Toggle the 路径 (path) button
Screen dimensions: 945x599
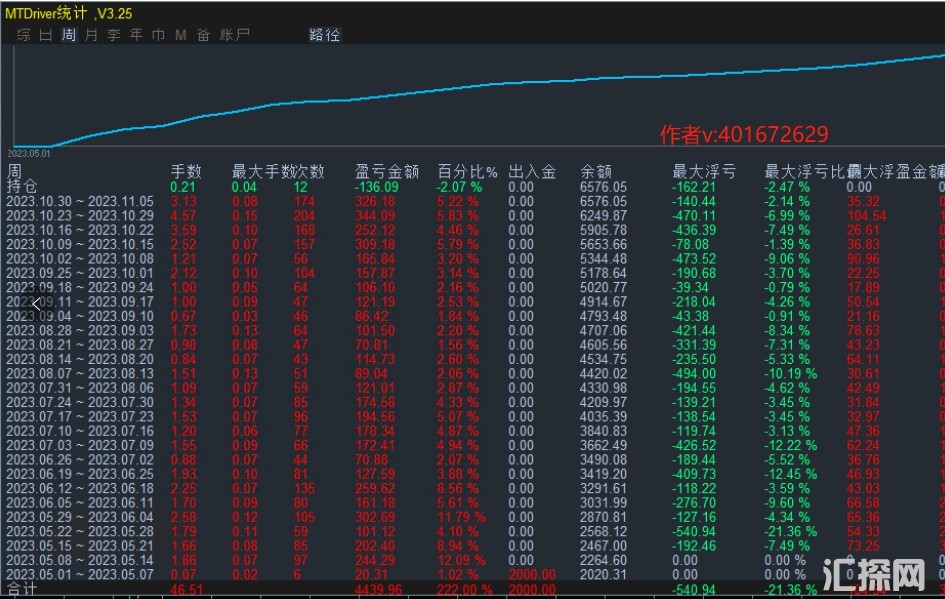pyautogui.click(x=325, y=35)
